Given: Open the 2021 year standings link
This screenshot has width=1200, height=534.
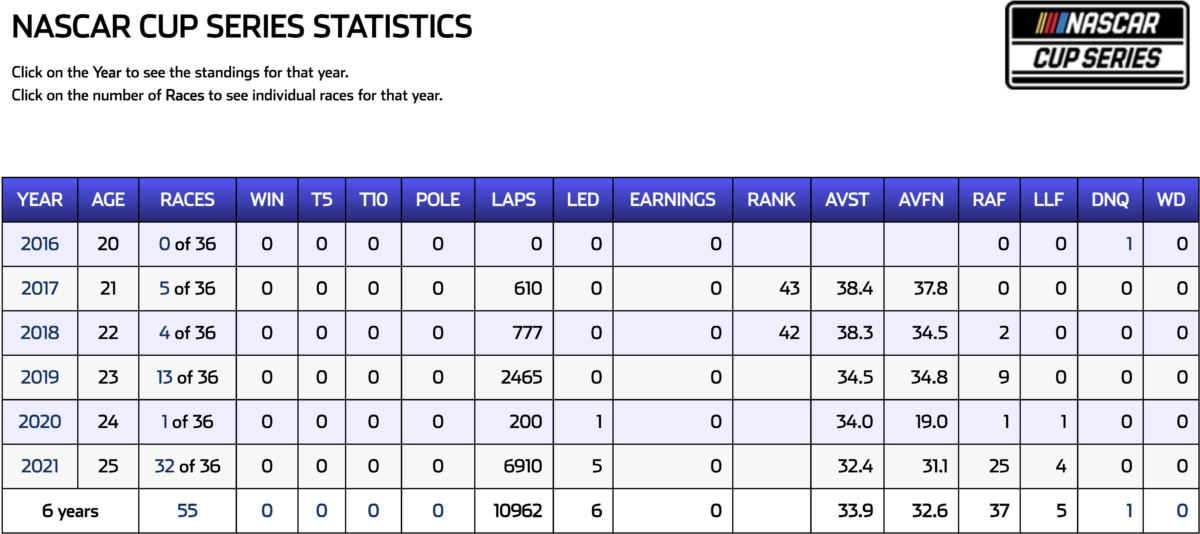Looking at the screenshot, I should click(x=40, y=466).
